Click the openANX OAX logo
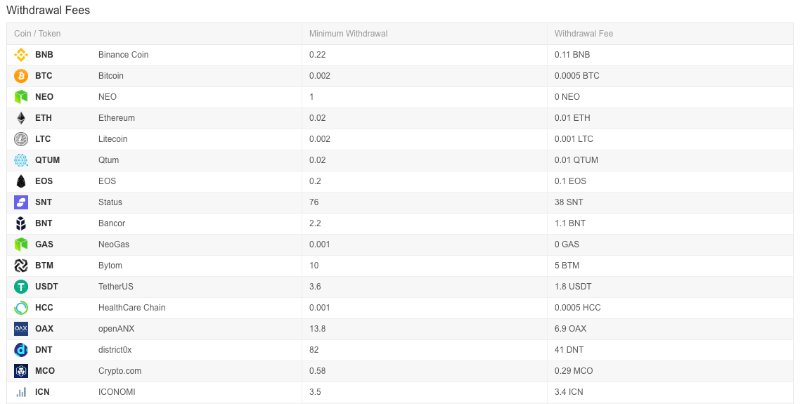Screen dimensions: 800x404 click(x=21, y=329)
